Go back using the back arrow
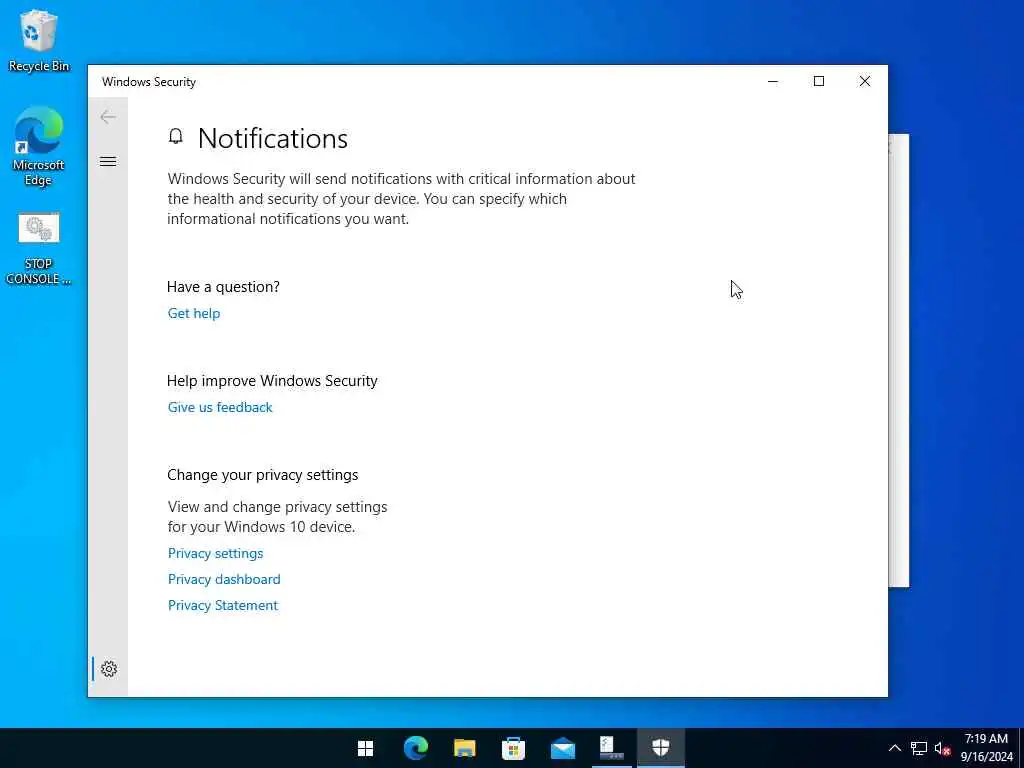The height and width of the screenshot is (768, 1024). pos(108,117)
